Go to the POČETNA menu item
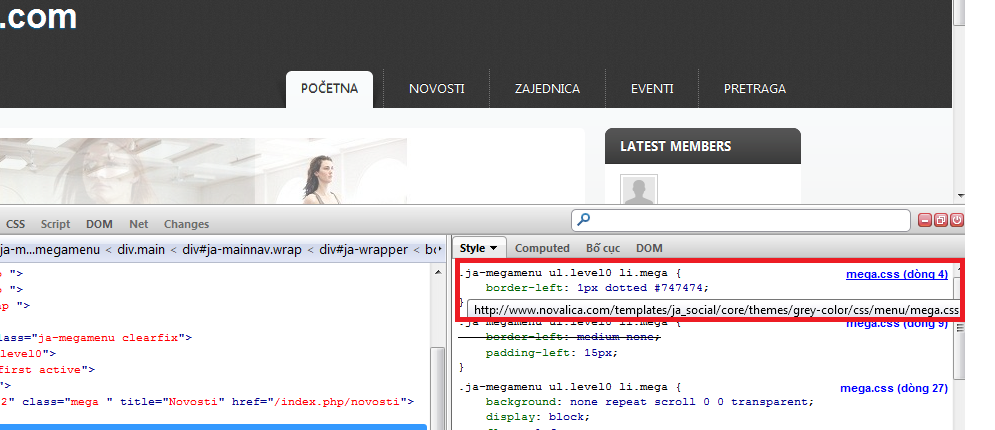Screen dimensions: 995x430 pos(329,89)
